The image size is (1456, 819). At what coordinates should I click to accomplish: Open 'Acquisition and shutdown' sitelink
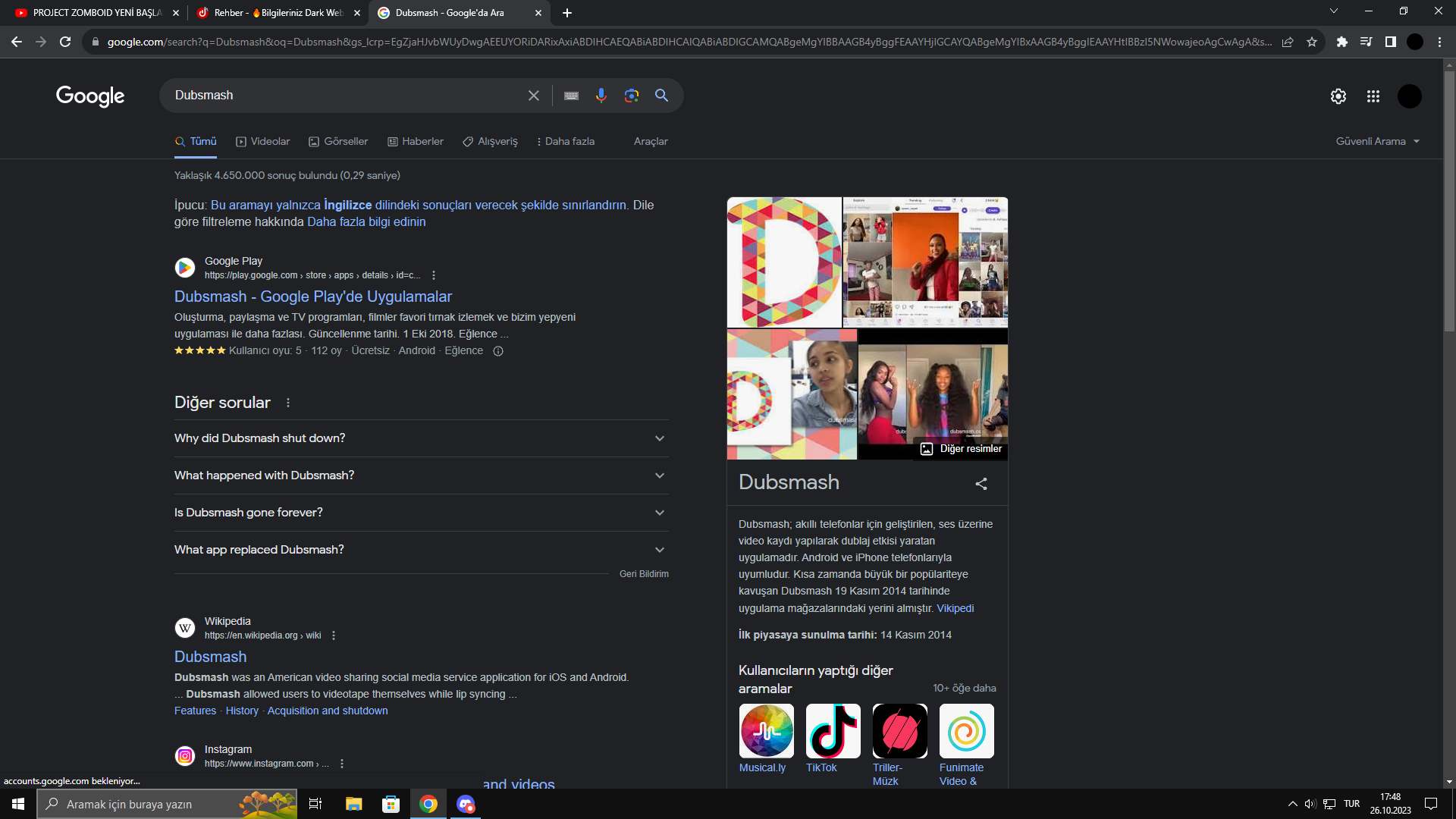[328, 711]
